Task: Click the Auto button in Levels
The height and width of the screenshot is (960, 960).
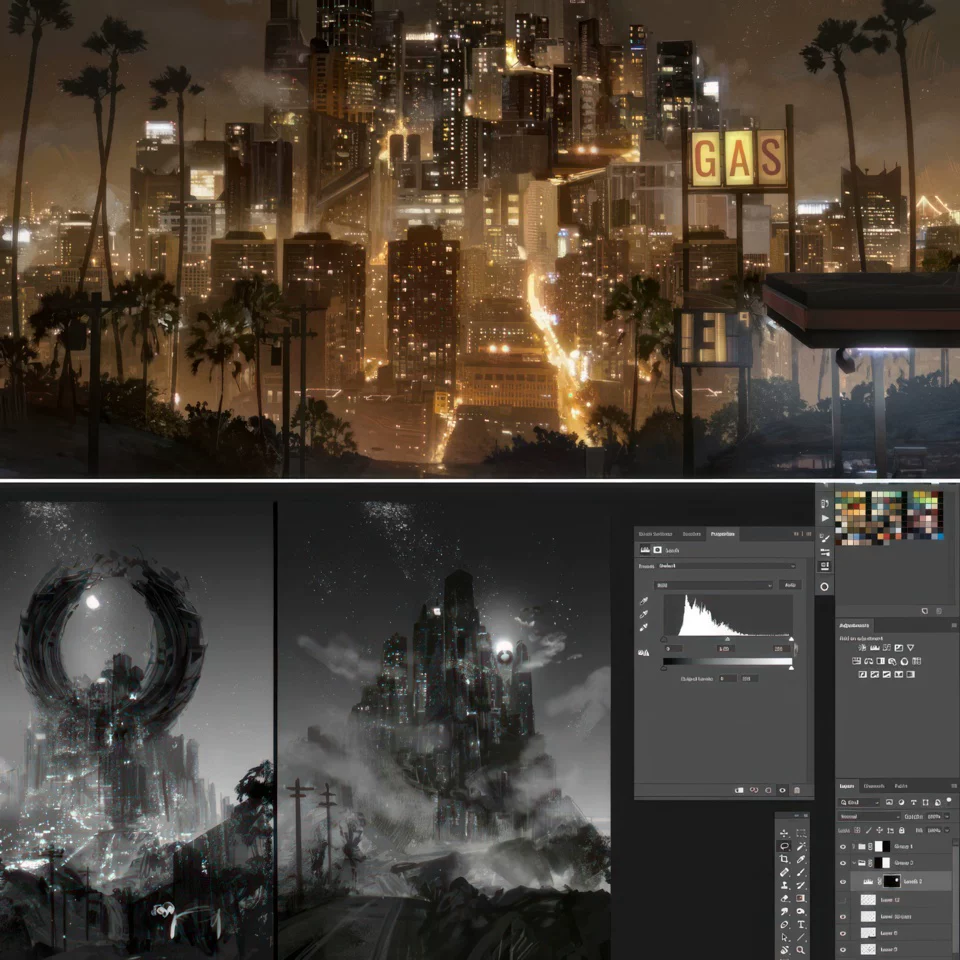Action: click(x=790, y=585)
